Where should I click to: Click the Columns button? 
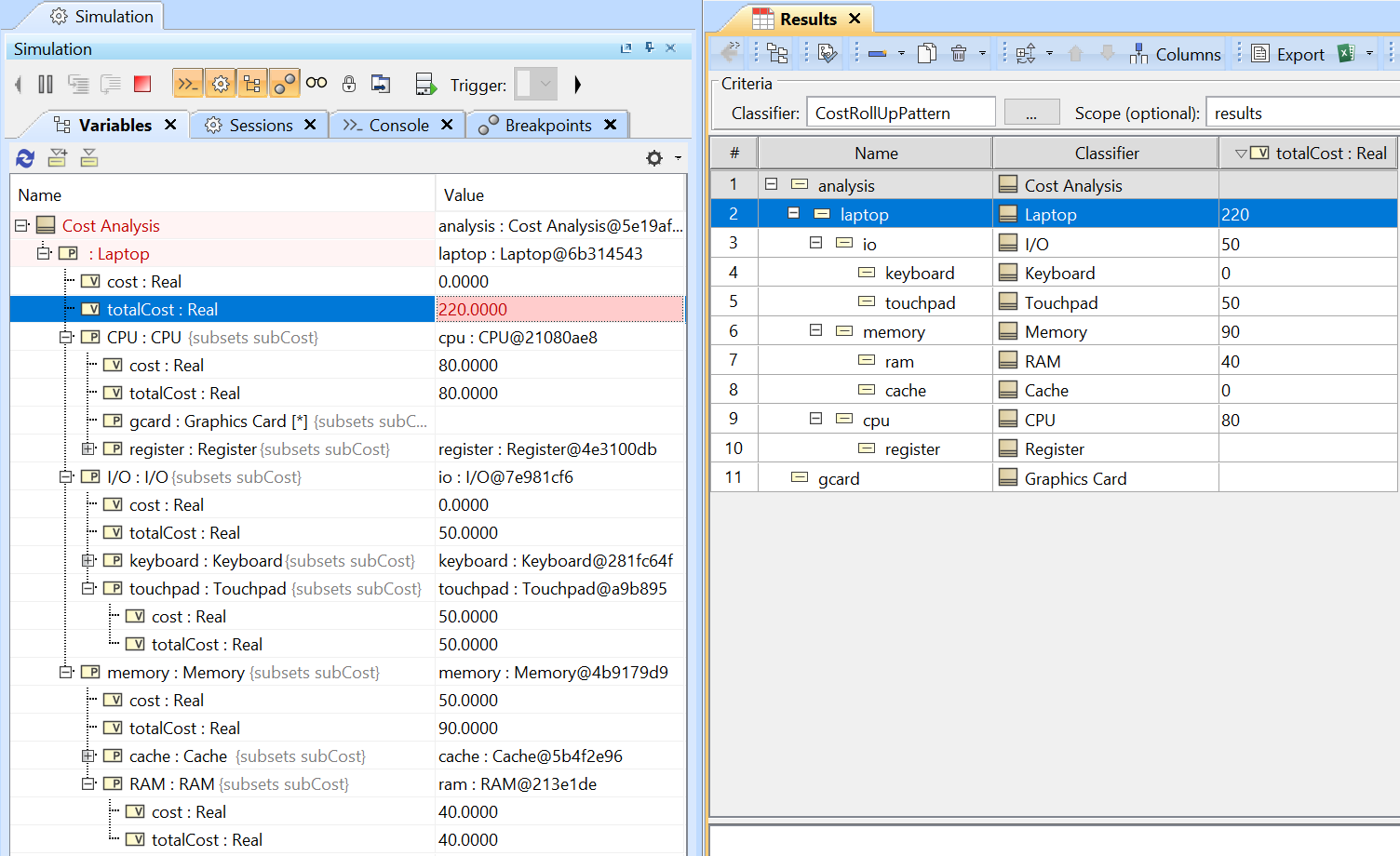pyautogui.click(x=1175, y=55)
